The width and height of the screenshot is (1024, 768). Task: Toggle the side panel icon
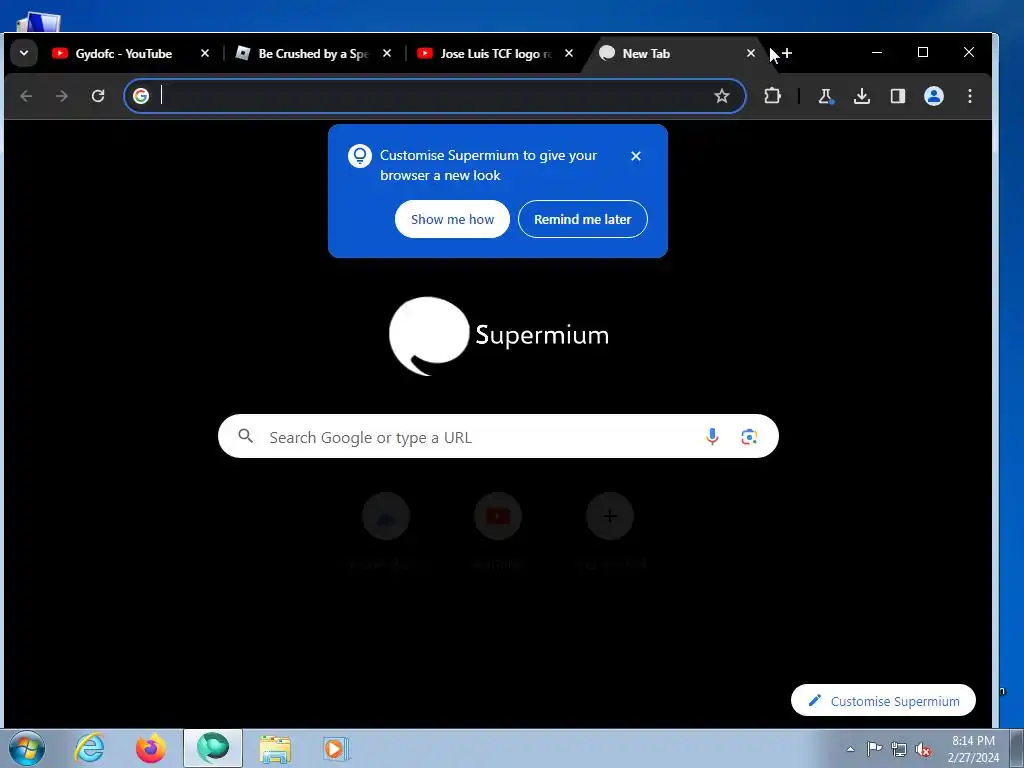tap(898, 96)
